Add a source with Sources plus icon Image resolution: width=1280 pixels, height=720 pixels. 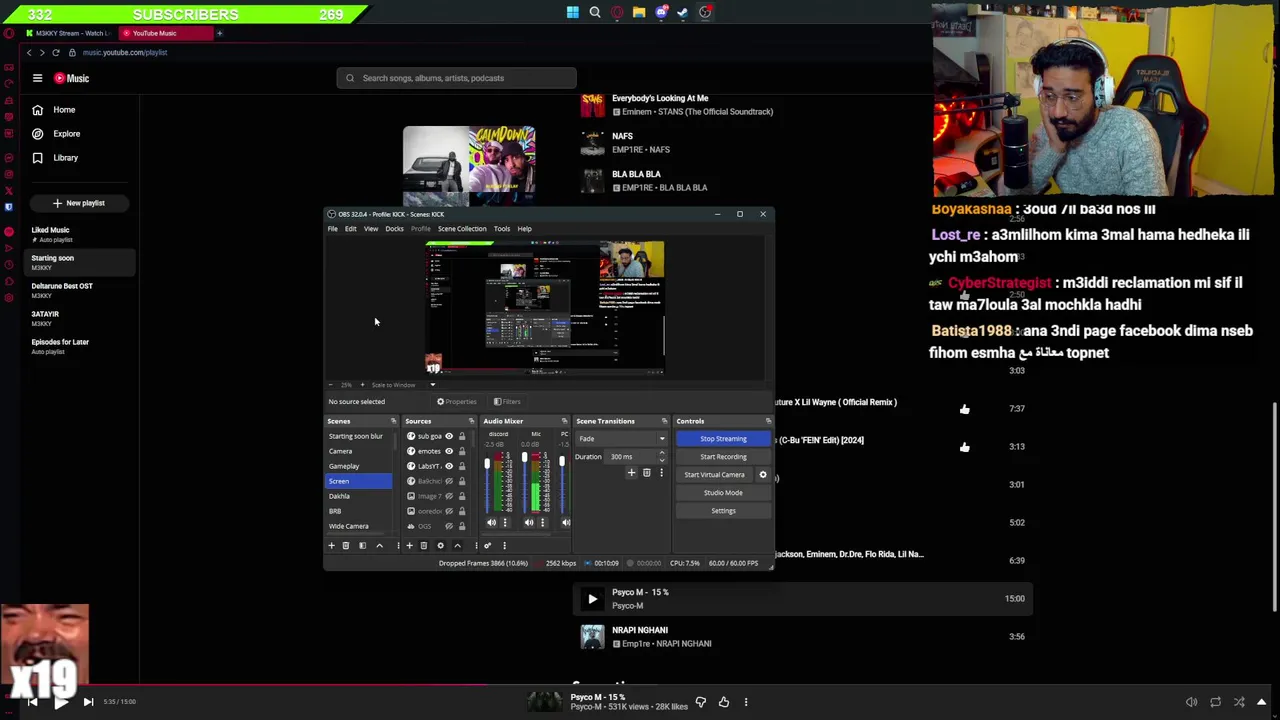pyautogui.click(x=409, y=546)
